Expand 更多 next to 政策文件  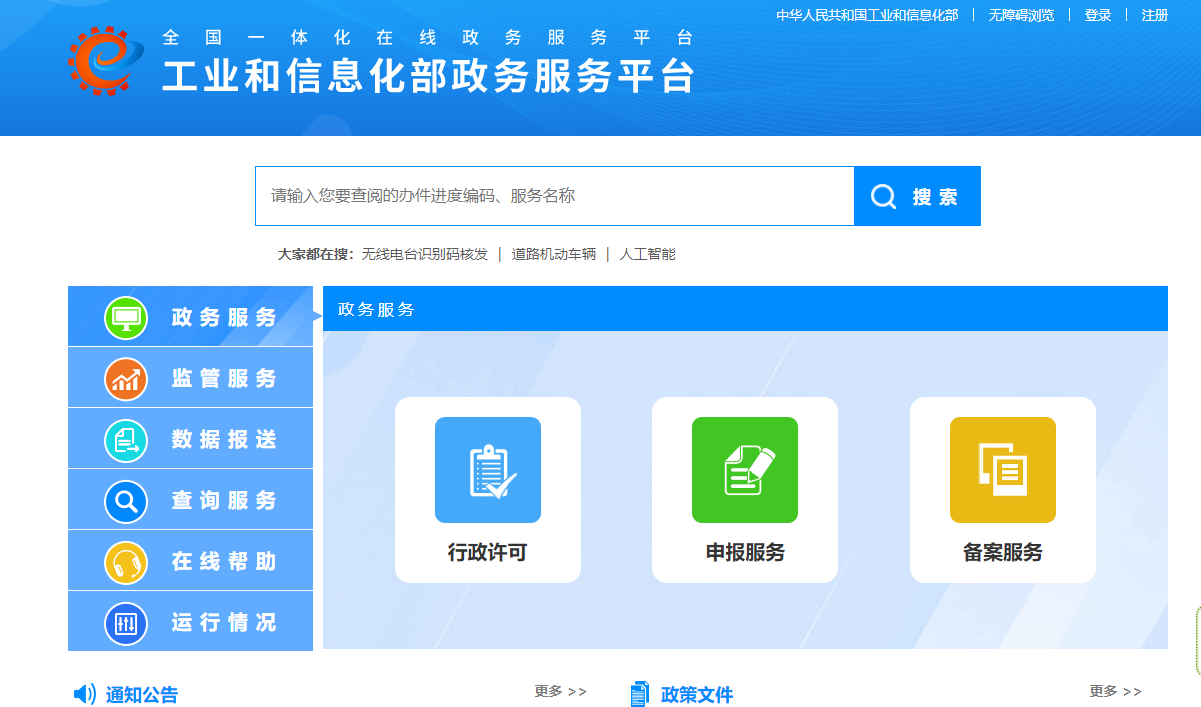pos(1117,689)
